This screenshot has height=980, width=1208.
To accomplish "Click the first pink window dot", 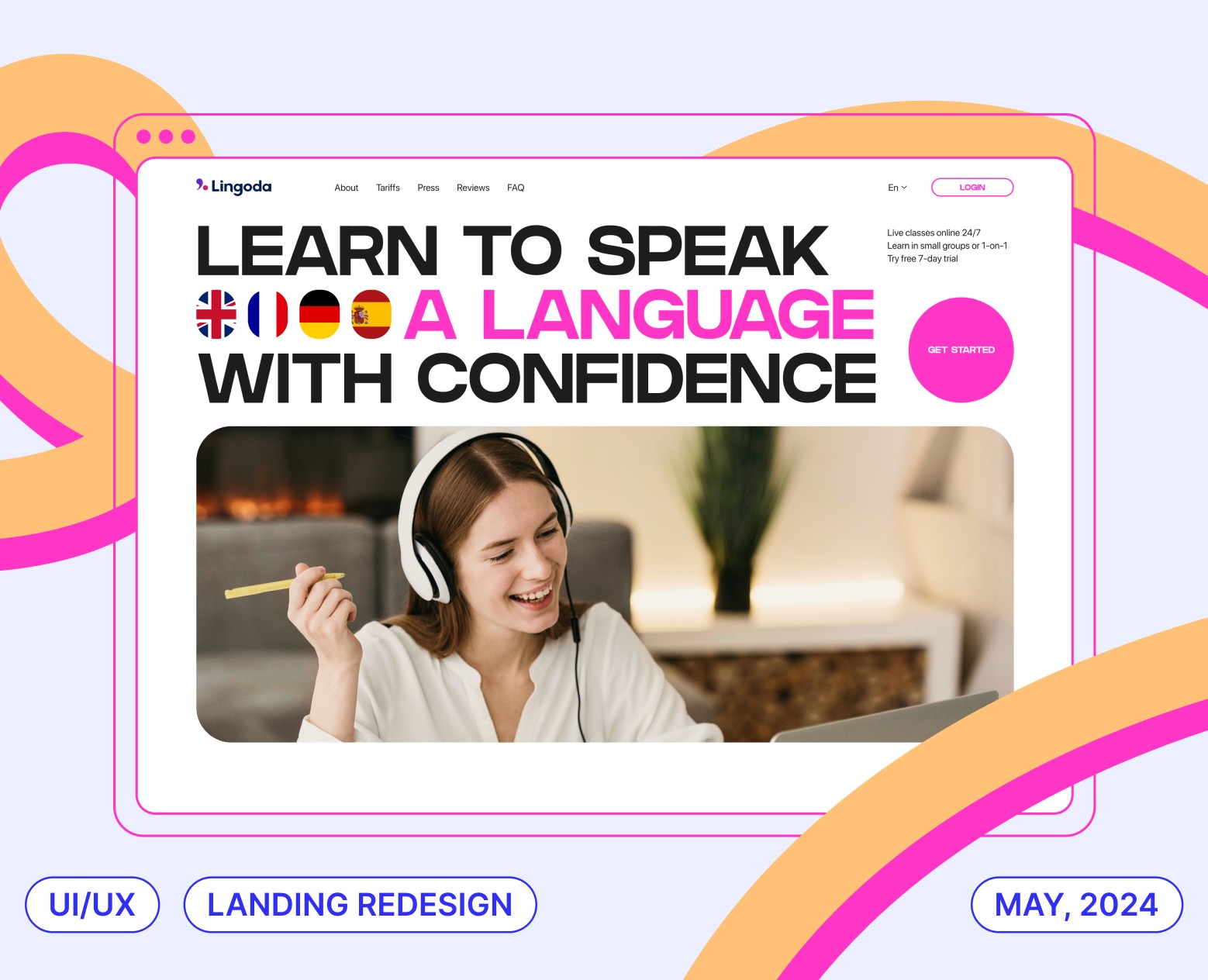I will (143, 136).
